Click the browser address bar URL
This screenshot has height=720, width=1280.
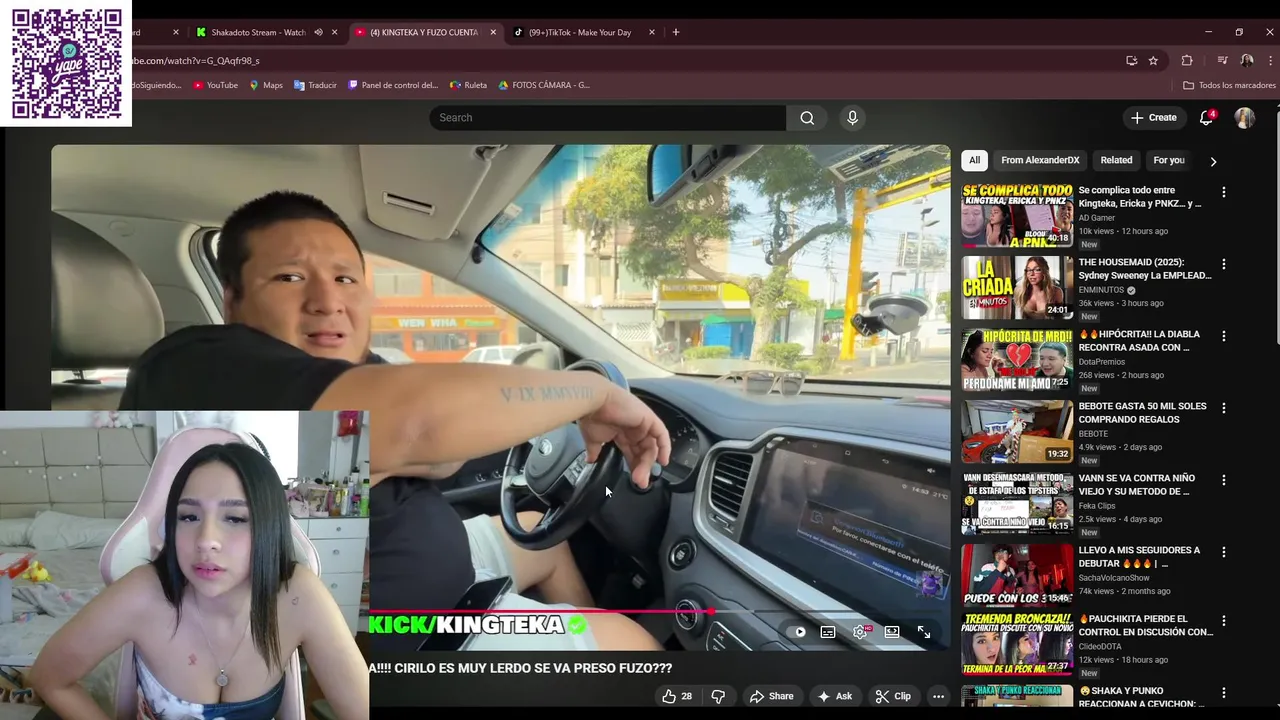coord(195,60)
